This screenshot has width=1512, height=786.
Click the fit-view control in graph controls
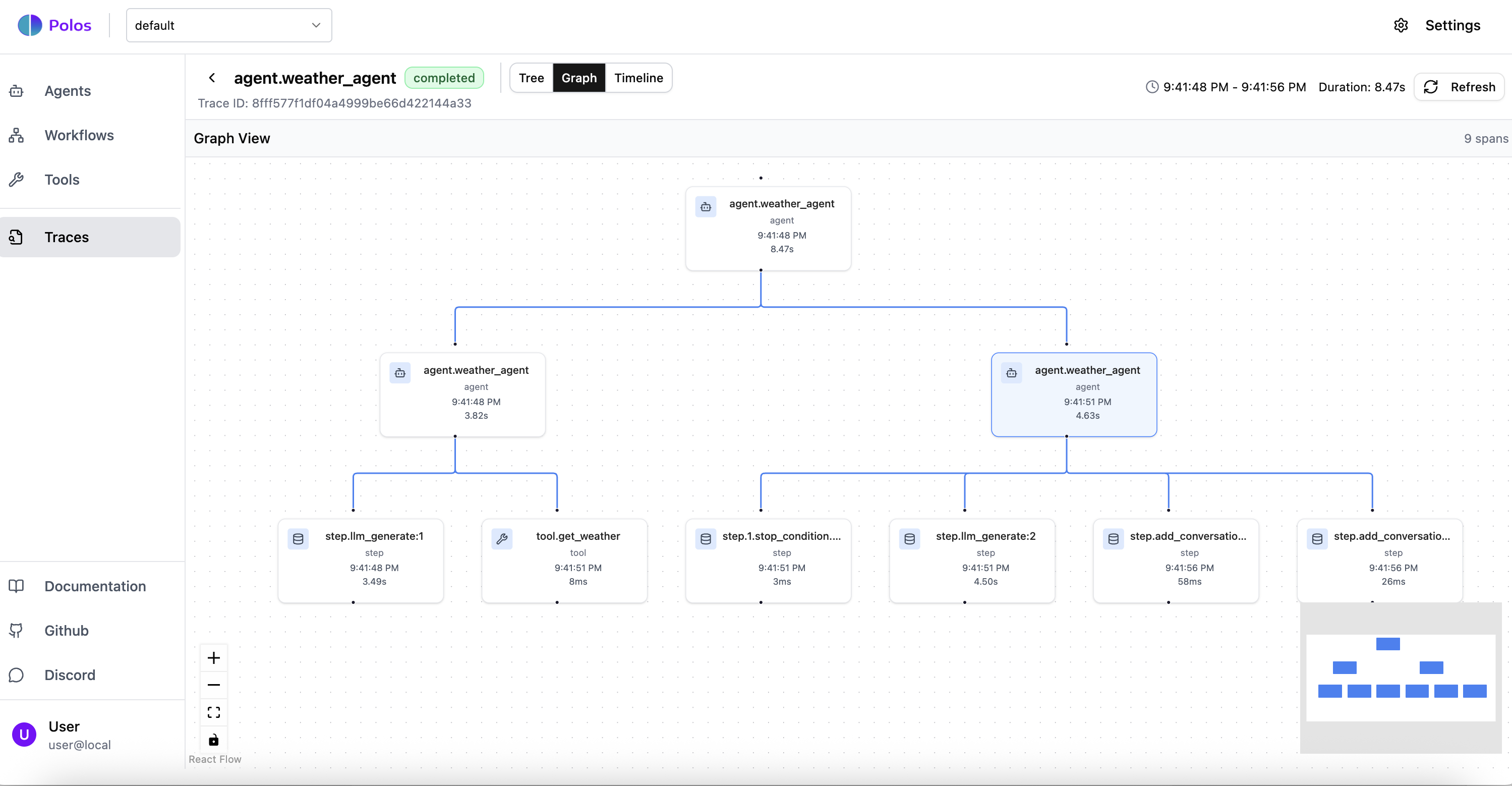pos(214,712)
